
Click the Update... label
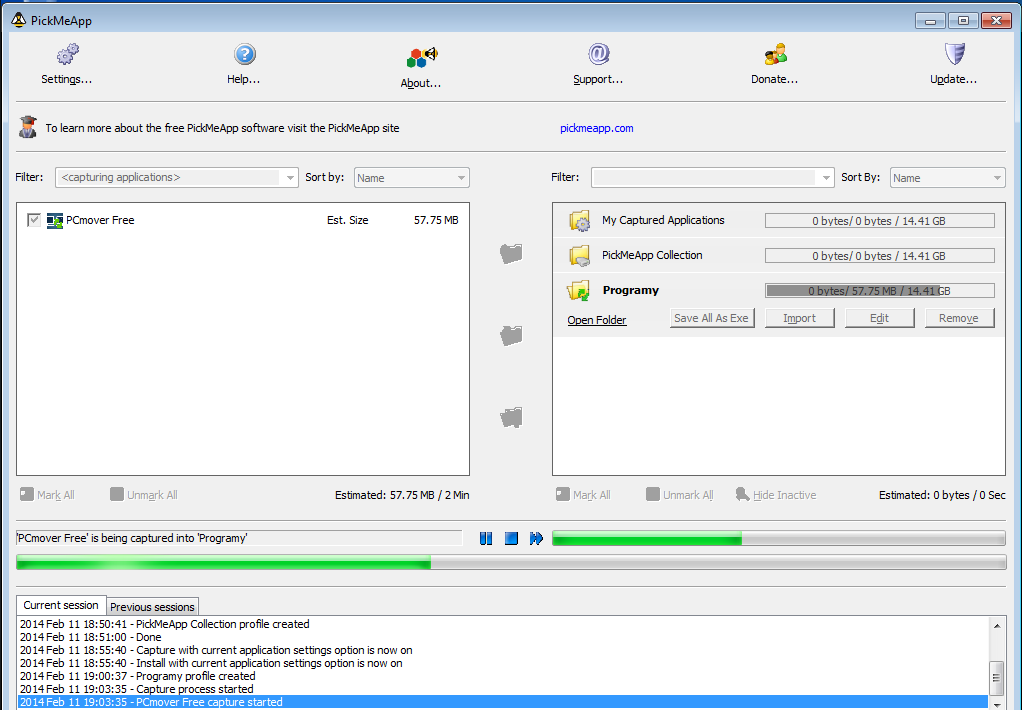pyautogui.click(x=954, y=79)
